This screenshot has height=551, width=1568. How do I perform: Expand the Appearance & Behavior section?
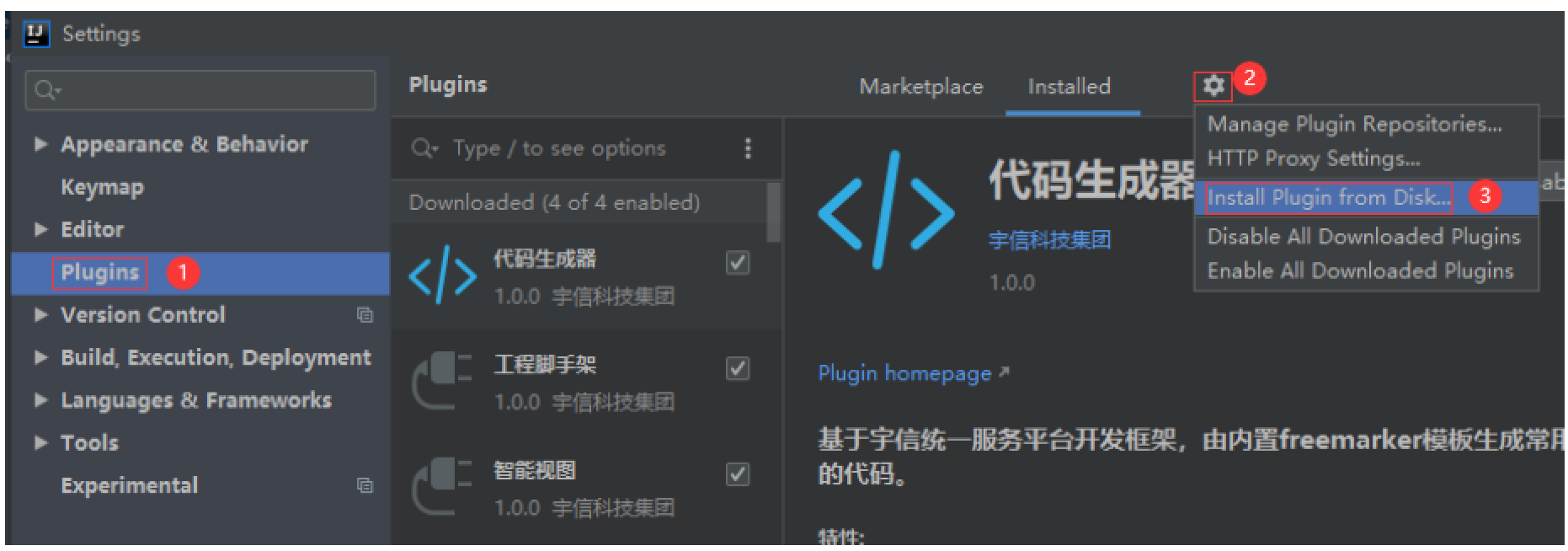tap(40, 144)
